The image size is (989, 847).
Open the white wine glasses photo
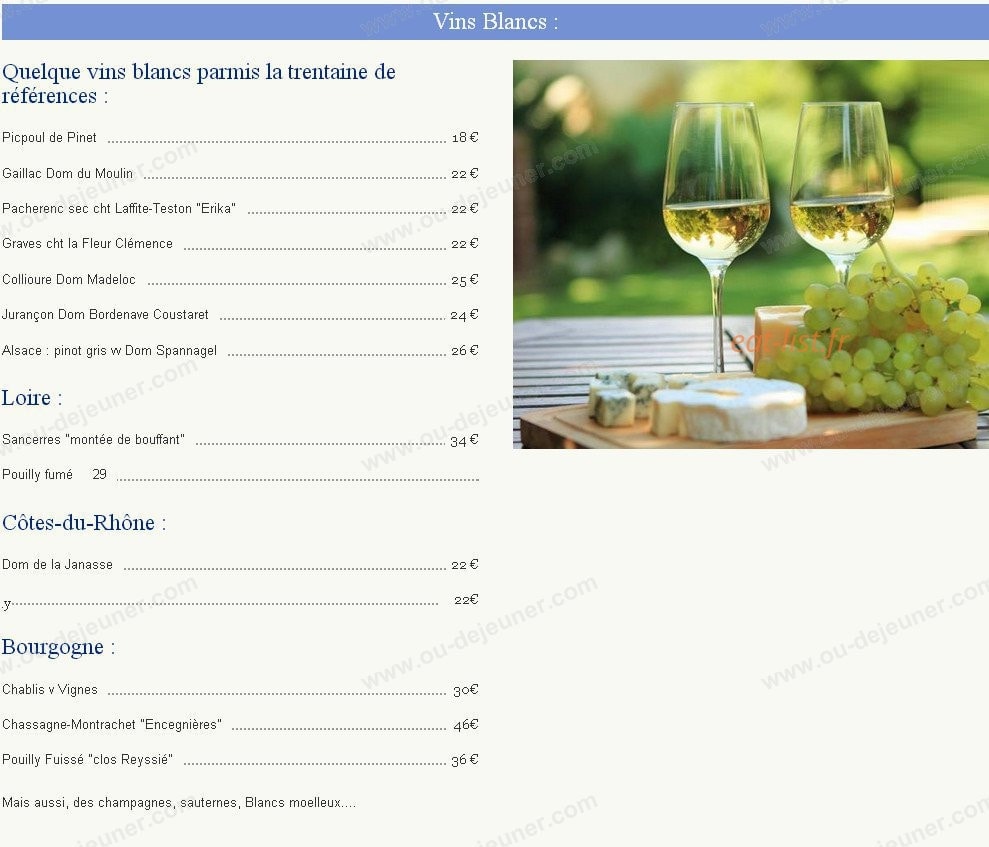[751, 254]
